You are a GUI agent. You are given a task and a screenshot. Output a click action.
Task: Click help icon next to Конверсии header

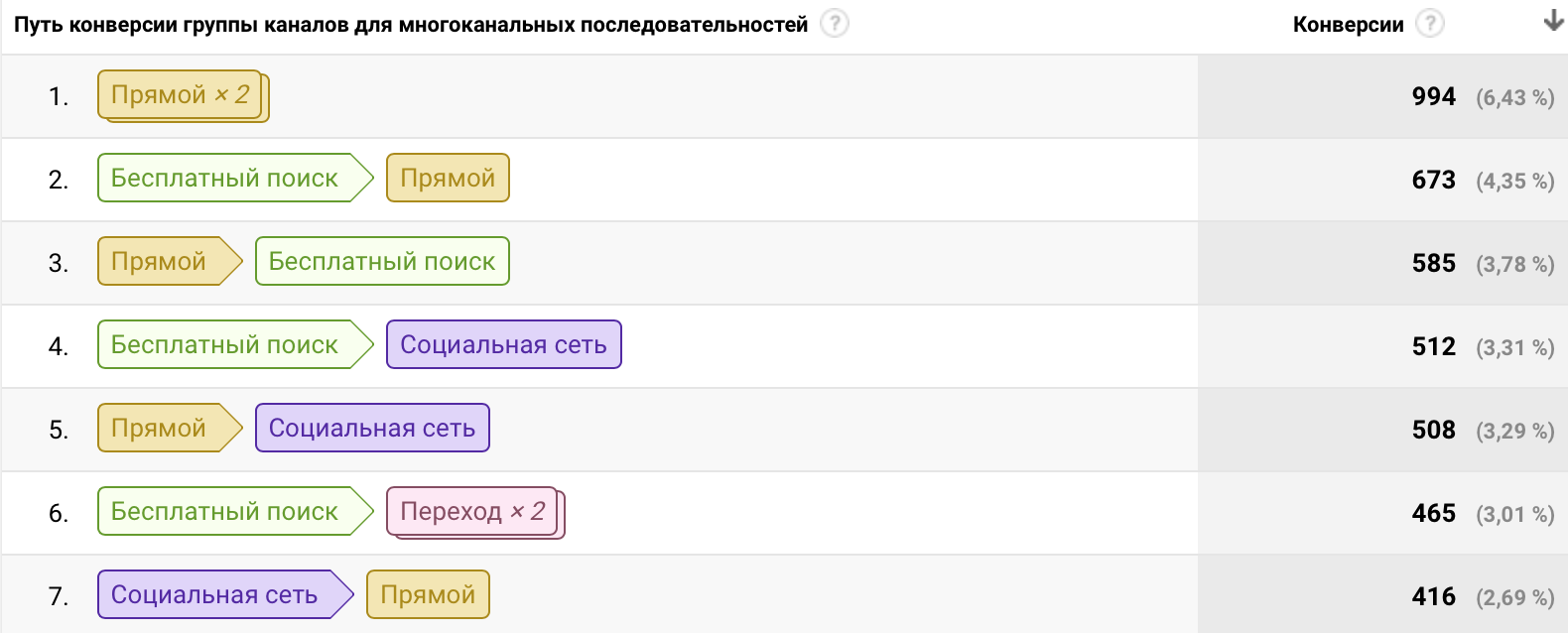[x=1429, y=23]
